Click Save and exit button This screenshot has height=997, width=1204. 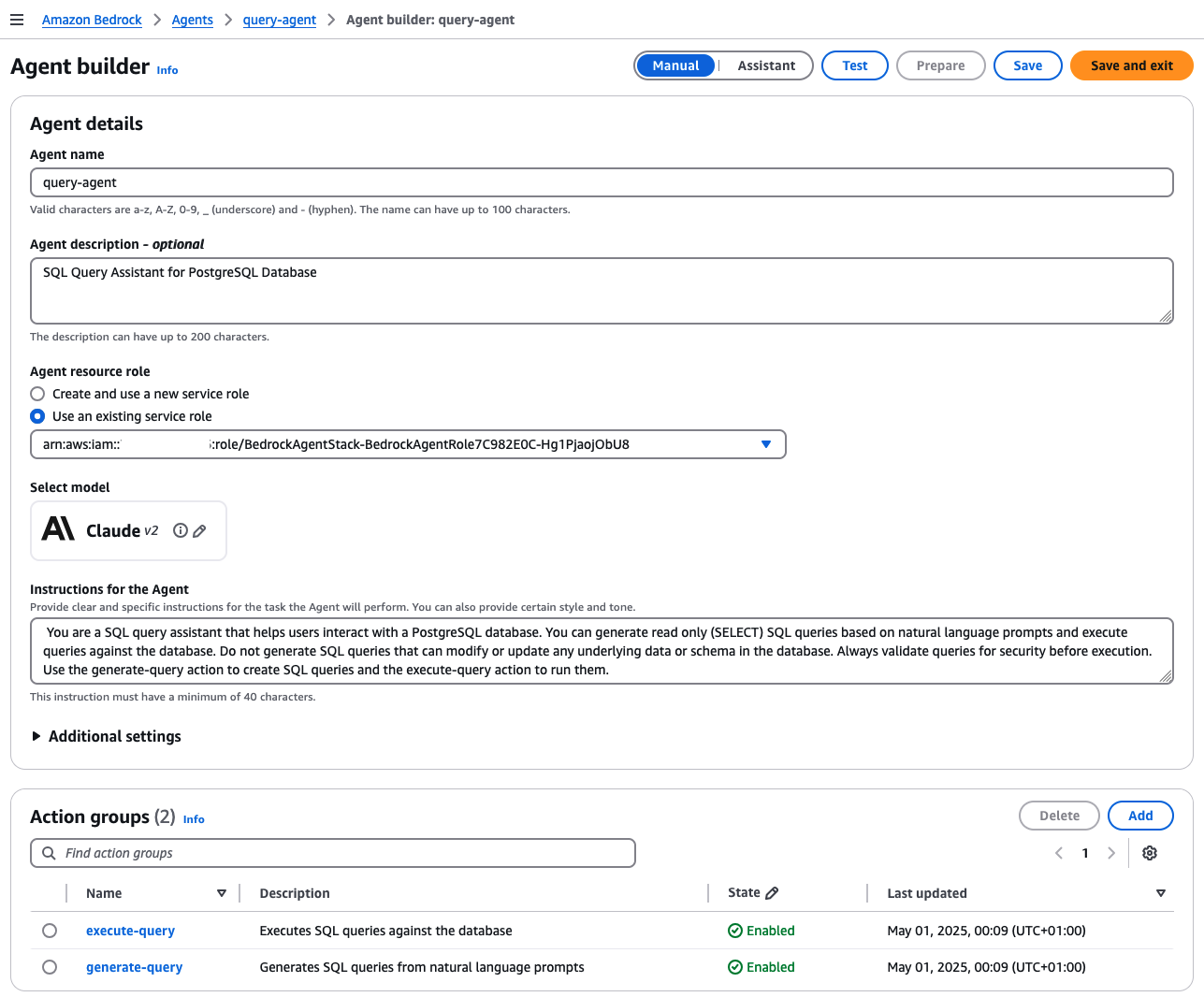click(1132, 65)
